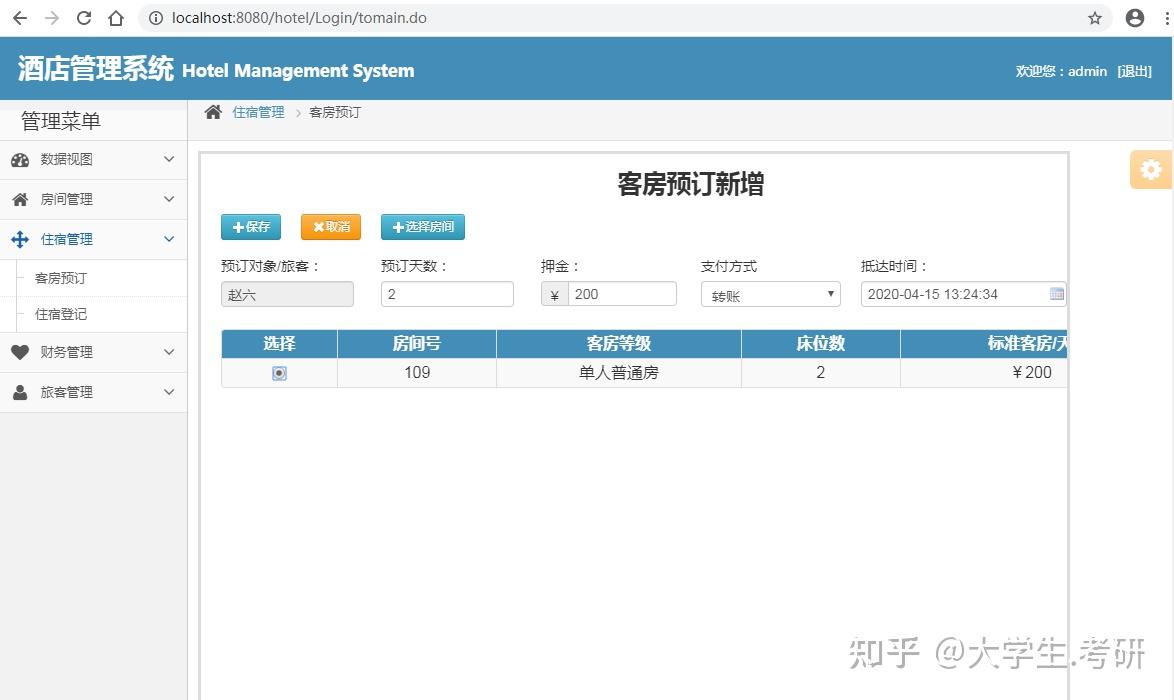1174x700 pixels.
Task: Click the 酒店管理系统 header title
Action: pos(96,69)
